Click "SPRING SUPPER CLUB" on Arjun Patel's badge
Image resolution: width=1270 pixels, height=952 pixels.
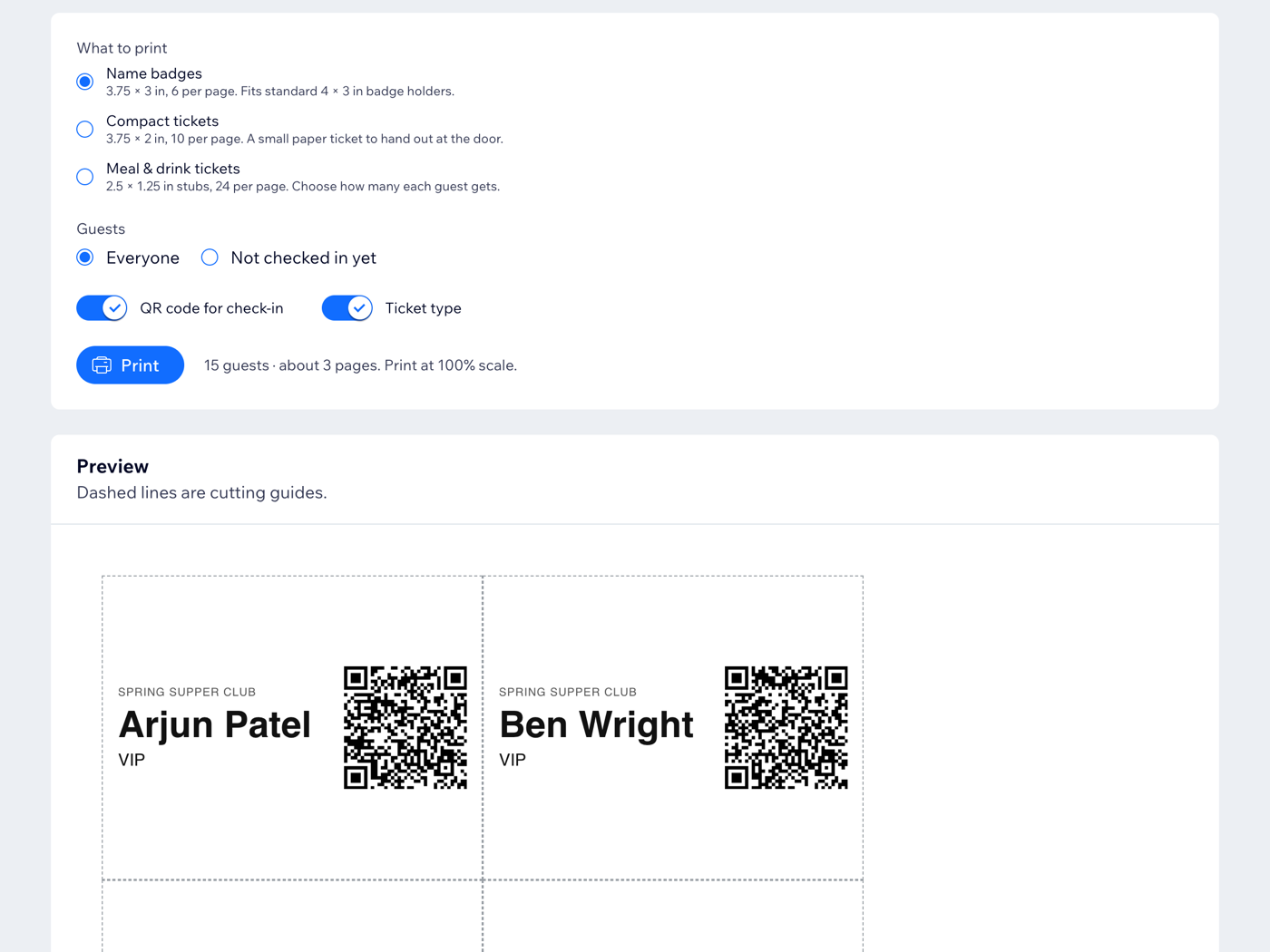point(187,692)
